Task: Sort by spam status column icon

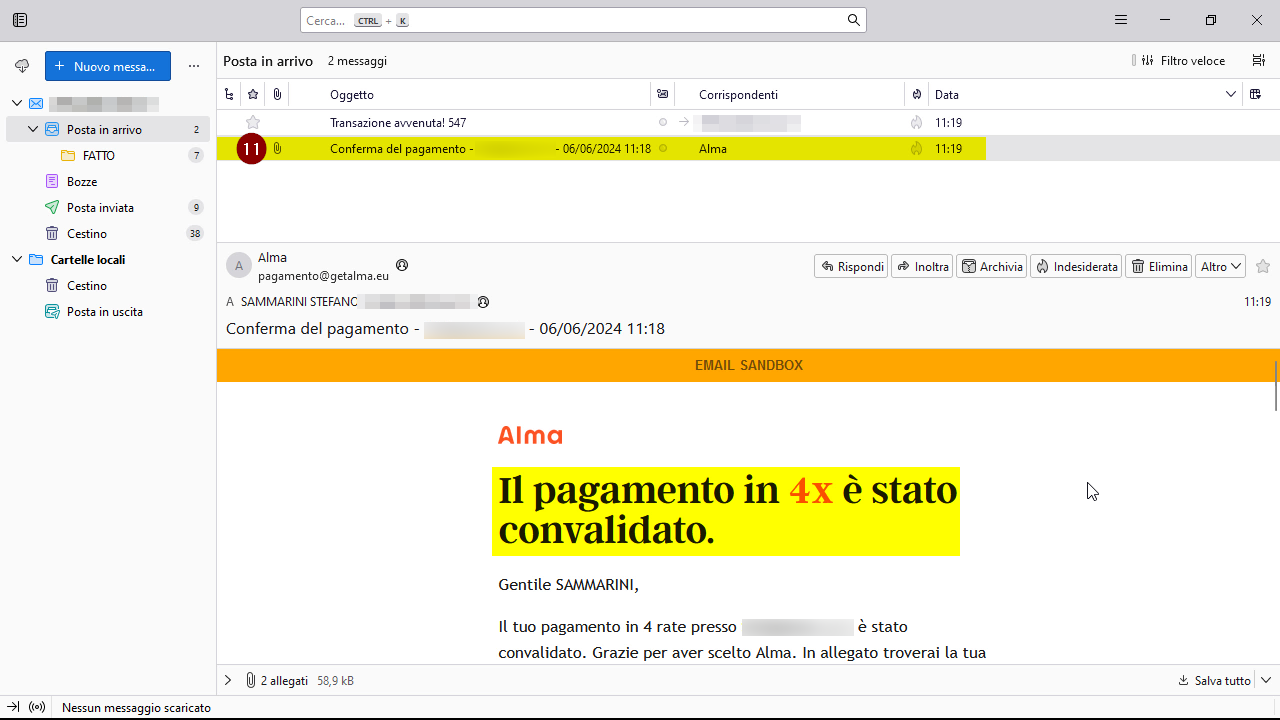Action: (x=917, y=95)
